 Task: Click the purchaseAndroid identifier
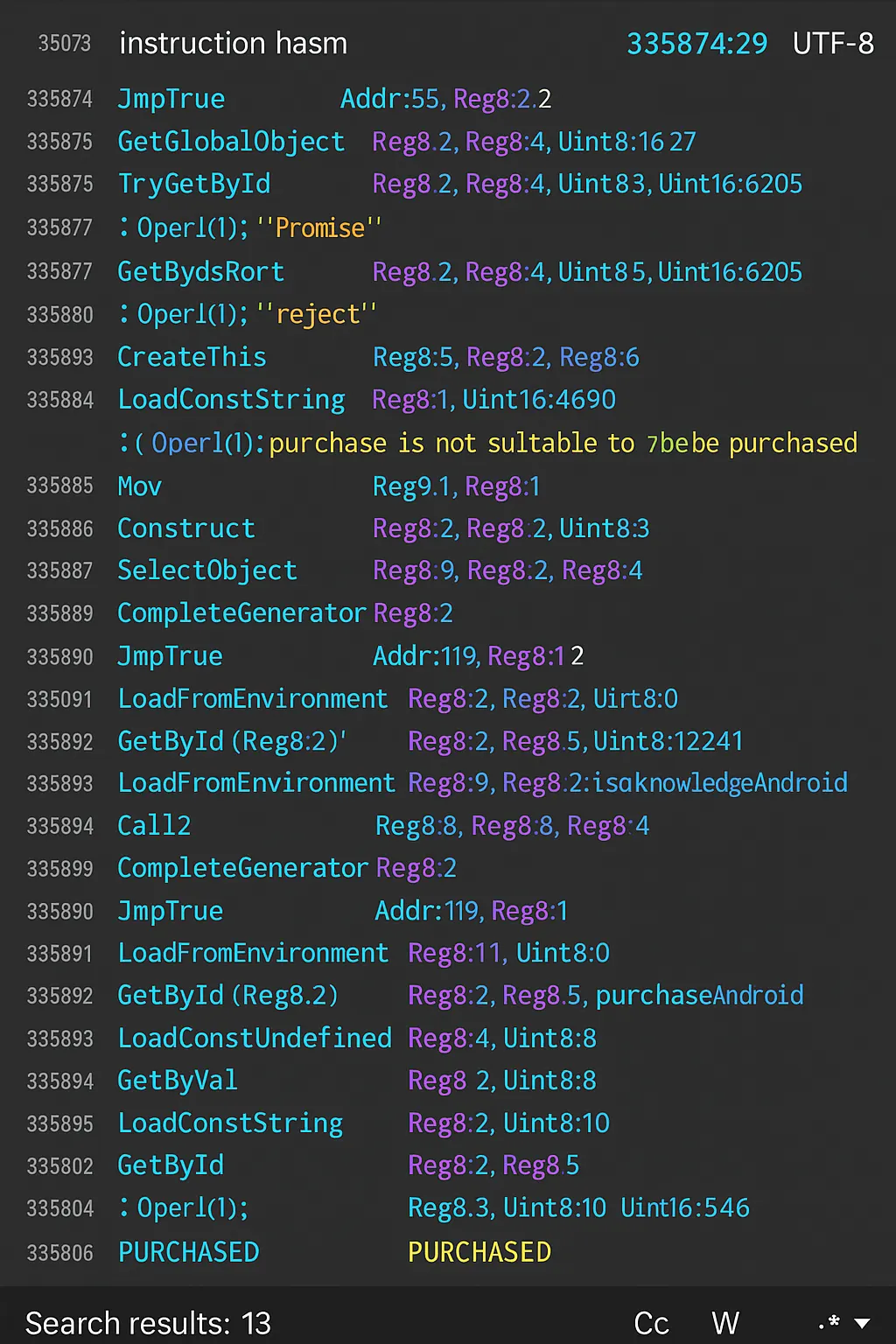click(x=699, y=995)
